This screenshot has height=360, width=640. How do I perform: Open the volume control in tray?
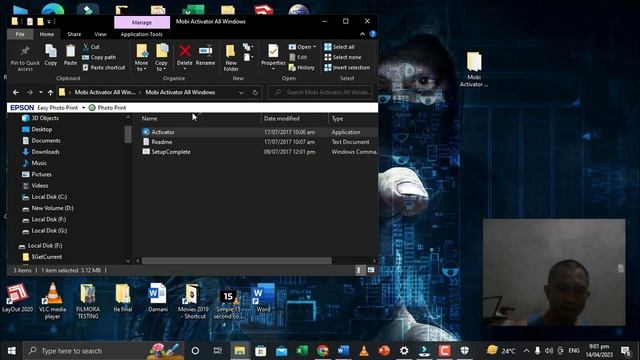click(549, 351)
